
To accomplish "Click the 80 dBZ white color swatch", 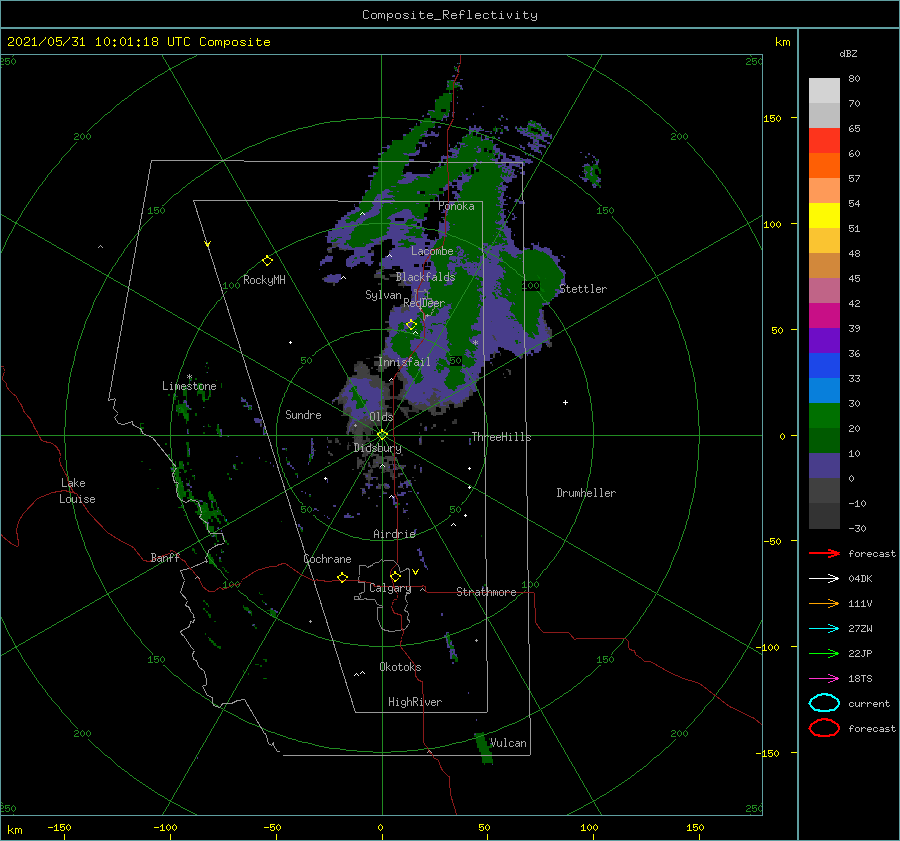I will [824, 91].
